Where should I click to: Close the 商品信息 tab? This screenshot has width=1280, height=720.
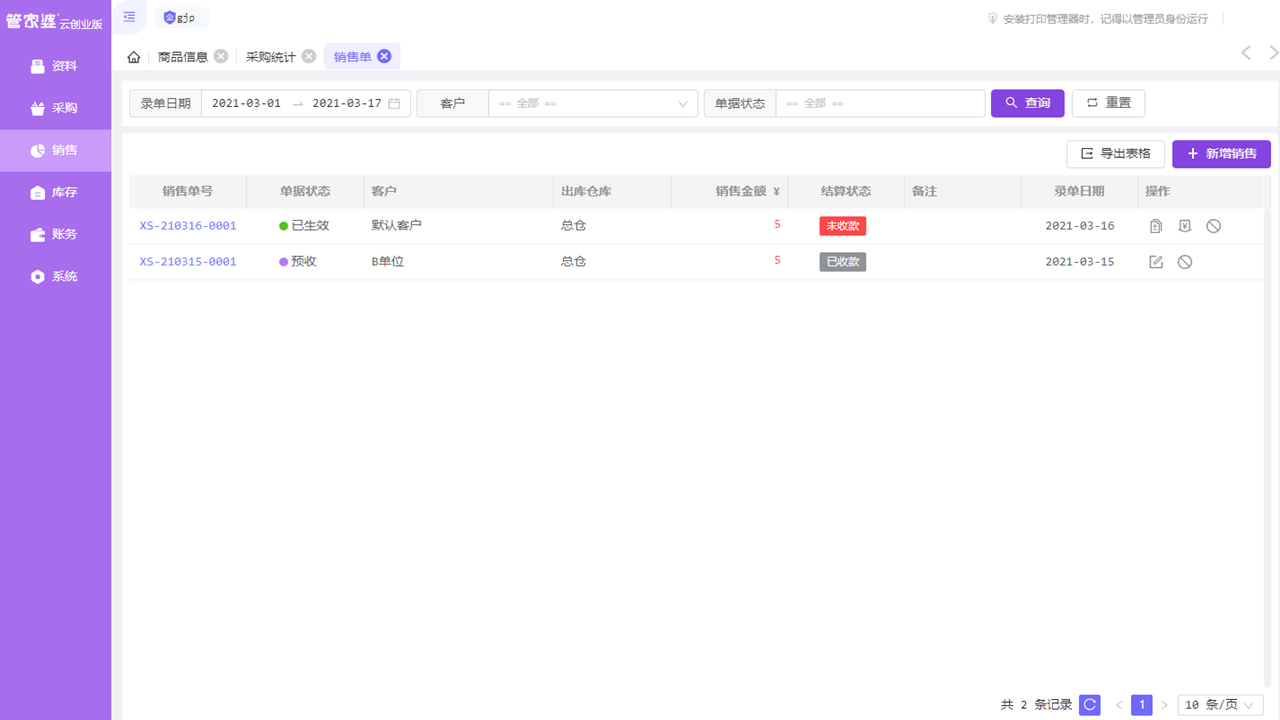click(221, 57)
